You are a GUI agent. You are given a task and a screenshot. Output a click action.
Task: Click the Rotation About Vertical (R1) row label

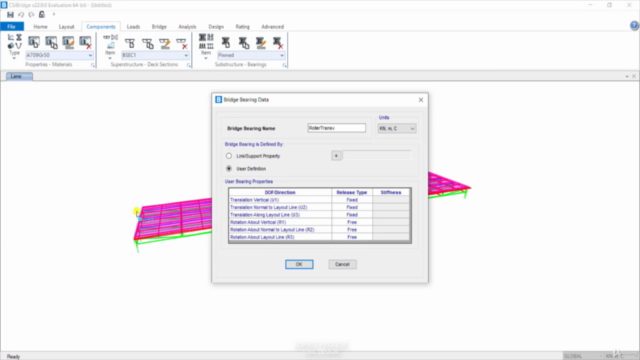[x=258, y=222]
